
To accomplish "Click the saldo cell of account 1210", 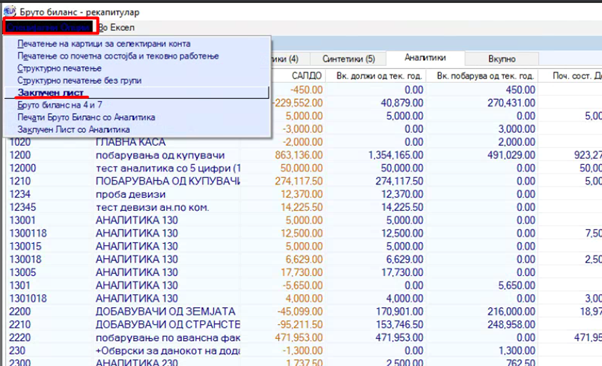I will coord(299,181).
